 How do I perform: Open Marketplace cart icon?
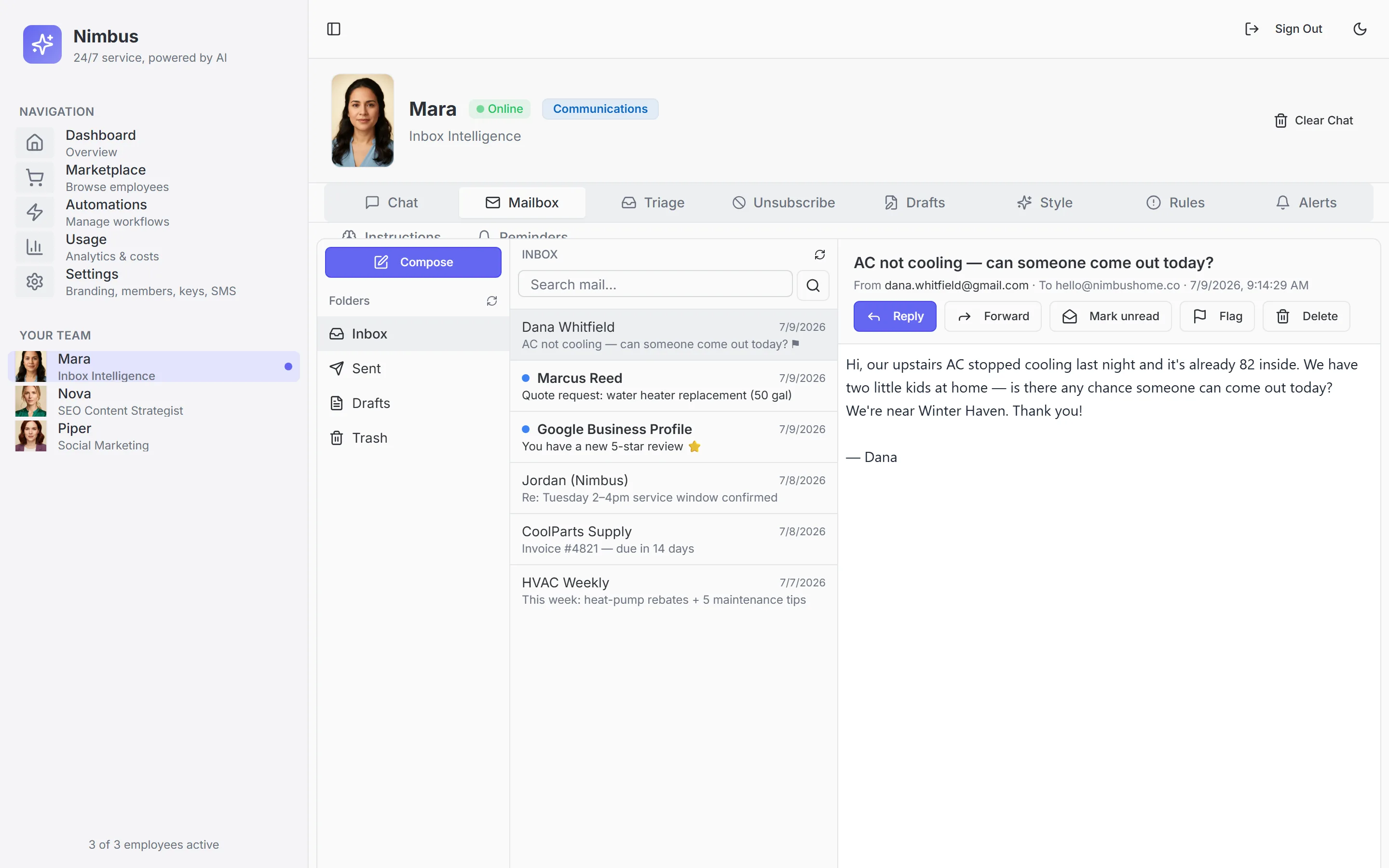pyautogui.click(x=35, y=177)
